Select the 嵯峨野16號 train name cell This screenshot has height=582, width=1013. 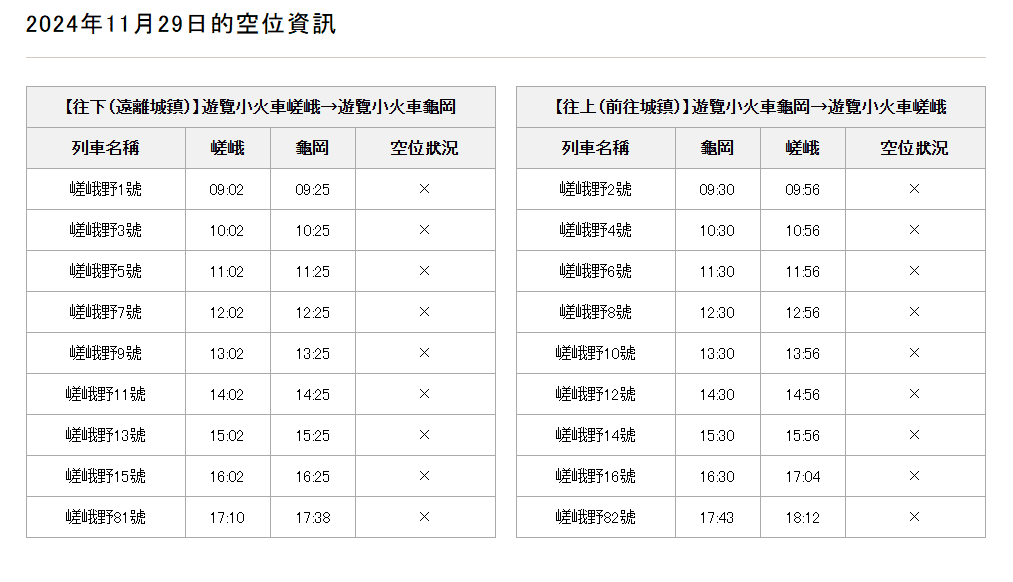[x=595, y=476]
